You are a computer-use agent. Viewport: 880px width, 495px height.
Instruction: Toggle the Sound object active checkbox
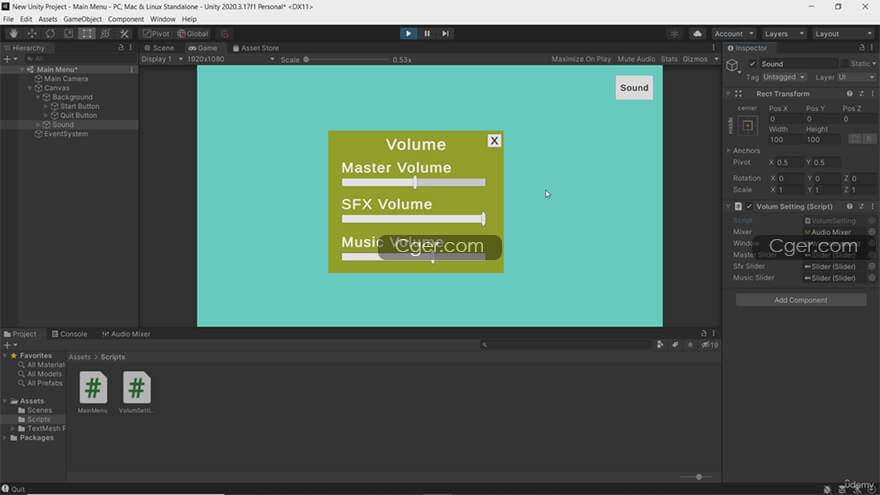pyautogui.click(x=753, y=64)
